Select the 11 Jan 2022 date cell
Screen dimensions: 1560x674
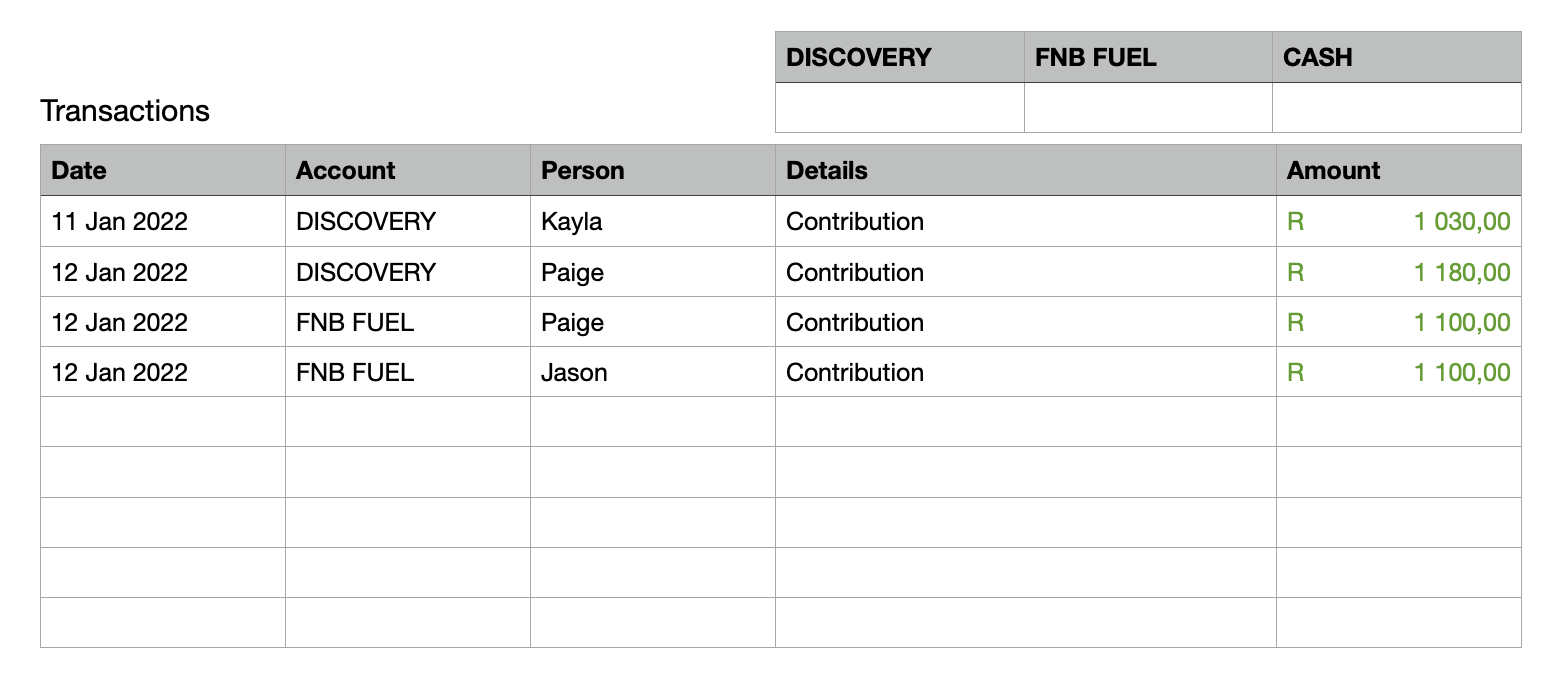tap(162, 222)
